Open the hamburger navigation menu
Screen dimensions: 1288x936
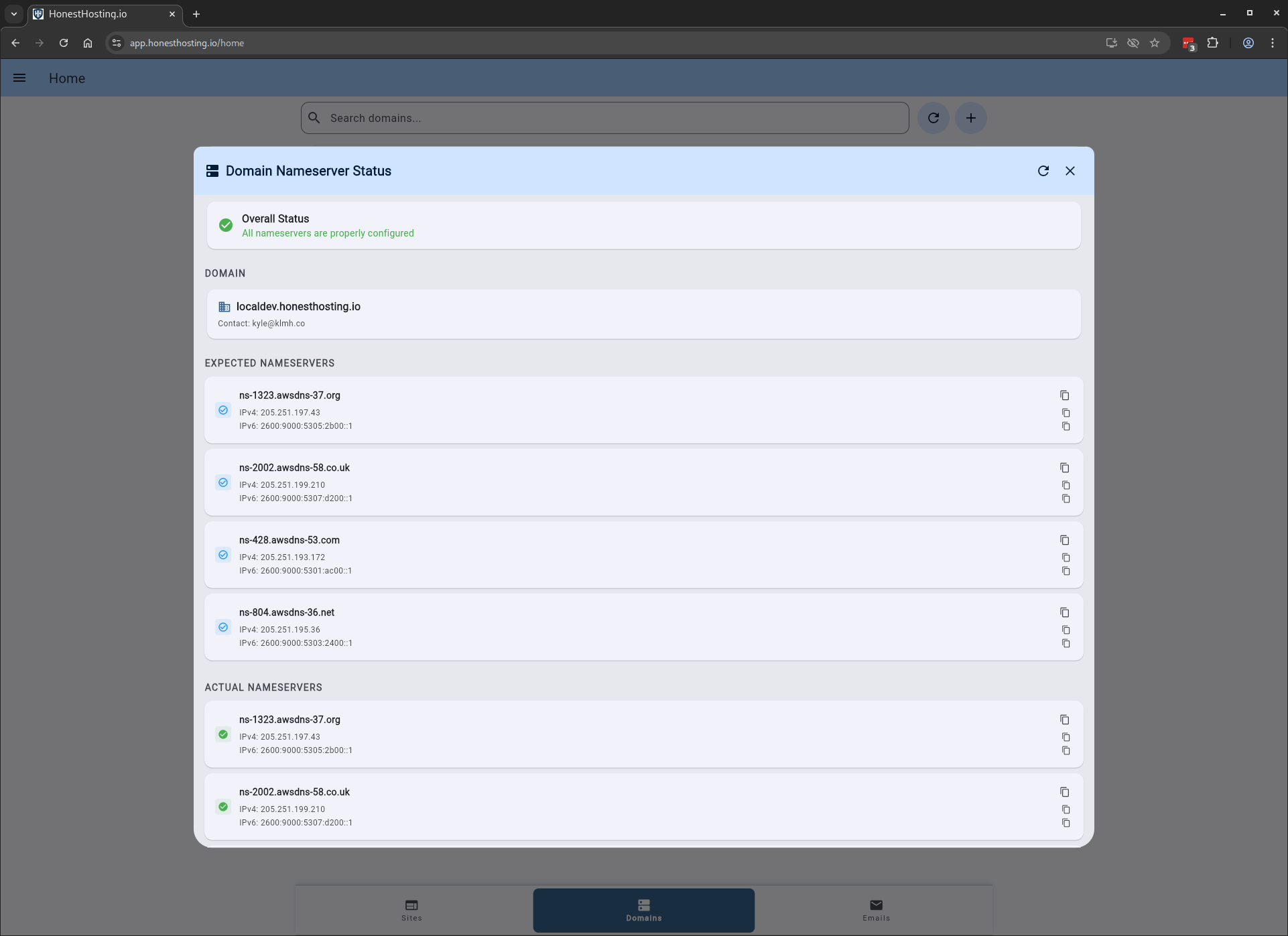click(19, 78)
